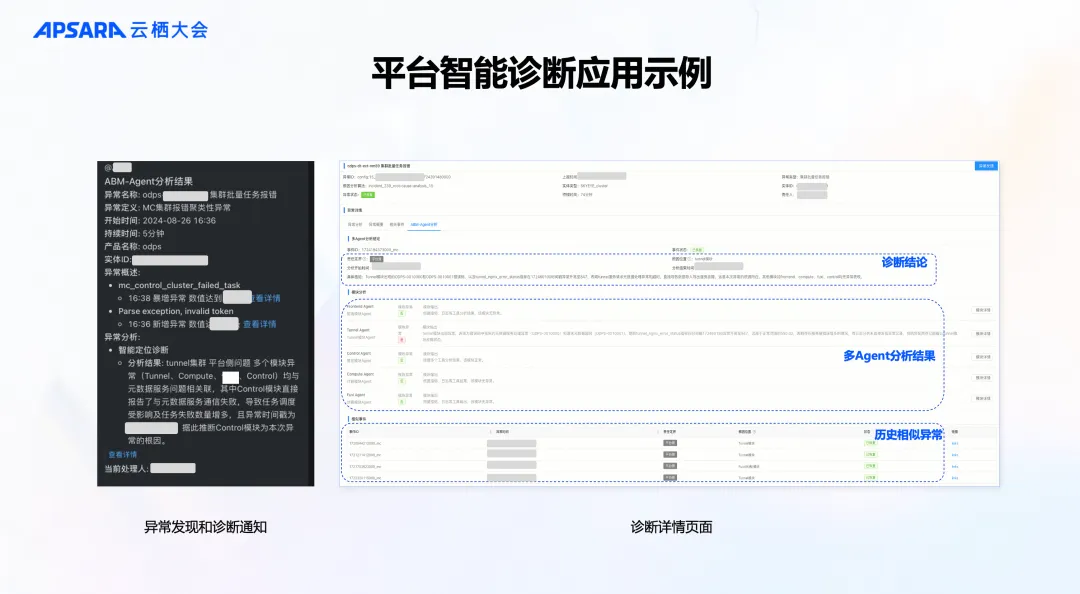1080x594 pixels.
Task: Select the first tab beside ABM-Agent分析 row
Action: 355,225
